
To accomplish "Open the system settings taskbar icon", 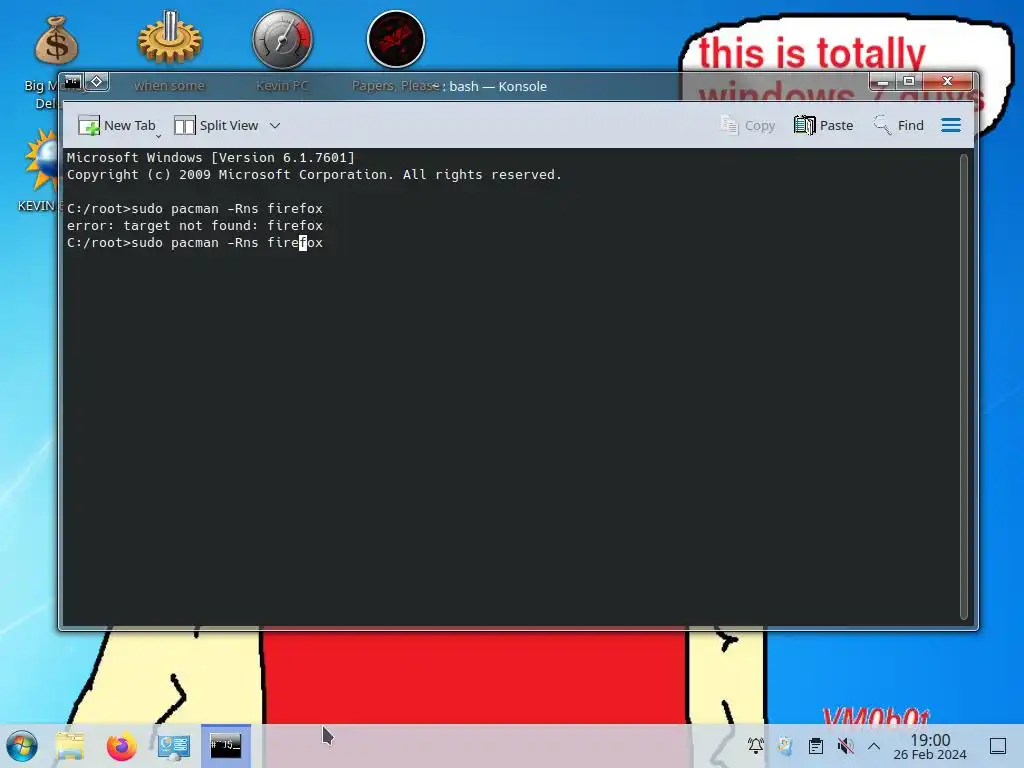I will [174, 746].
